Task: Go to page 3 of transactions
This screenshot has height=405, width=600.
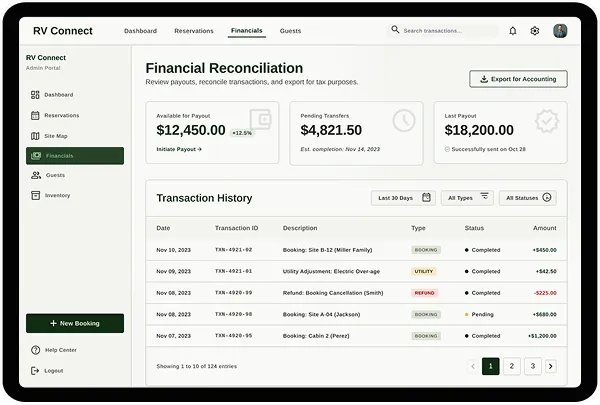Action: coord(533,366)
